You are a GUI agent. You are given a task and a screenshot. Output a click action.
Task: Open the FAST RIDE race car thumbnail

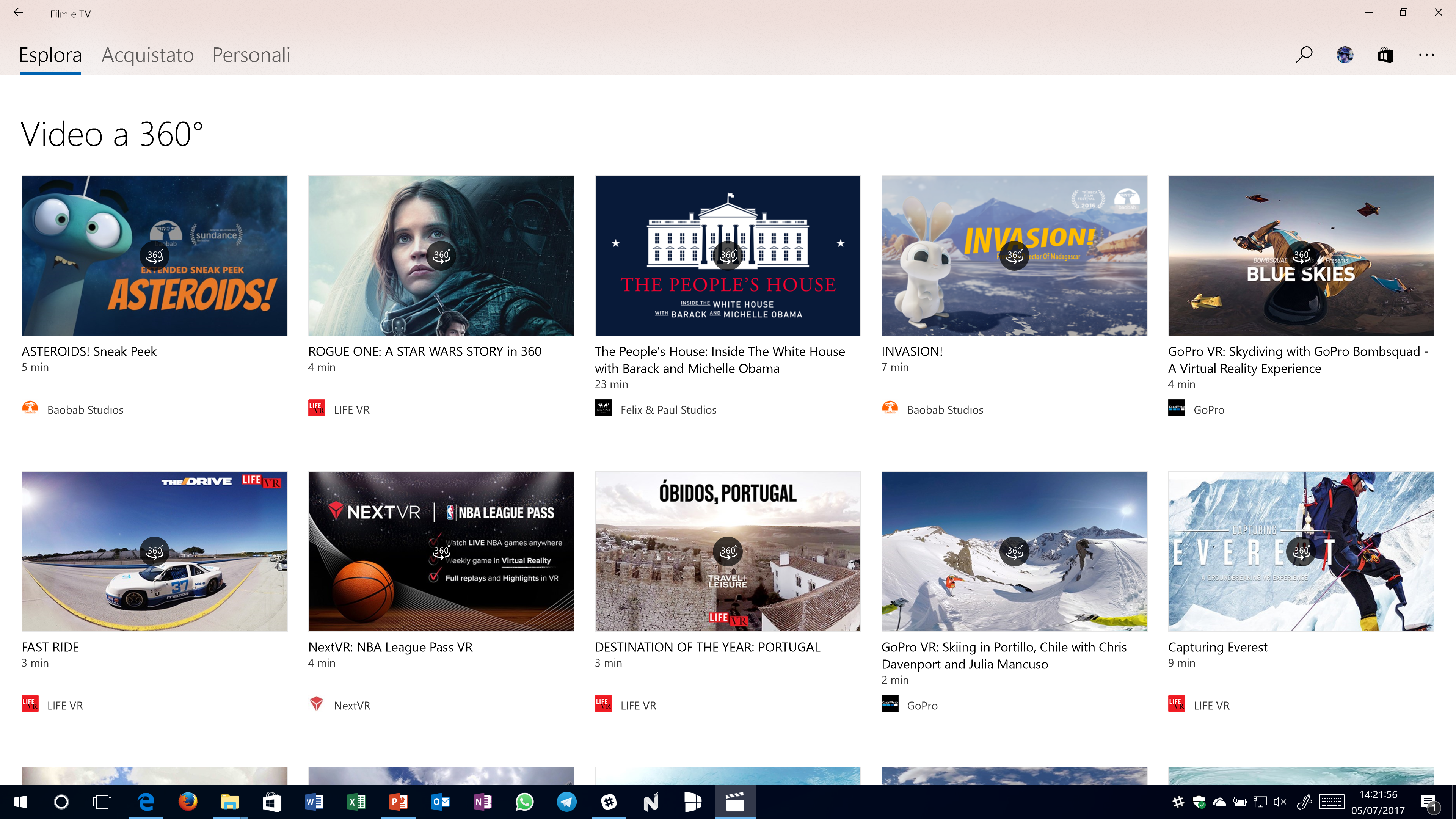pos(154,551)
